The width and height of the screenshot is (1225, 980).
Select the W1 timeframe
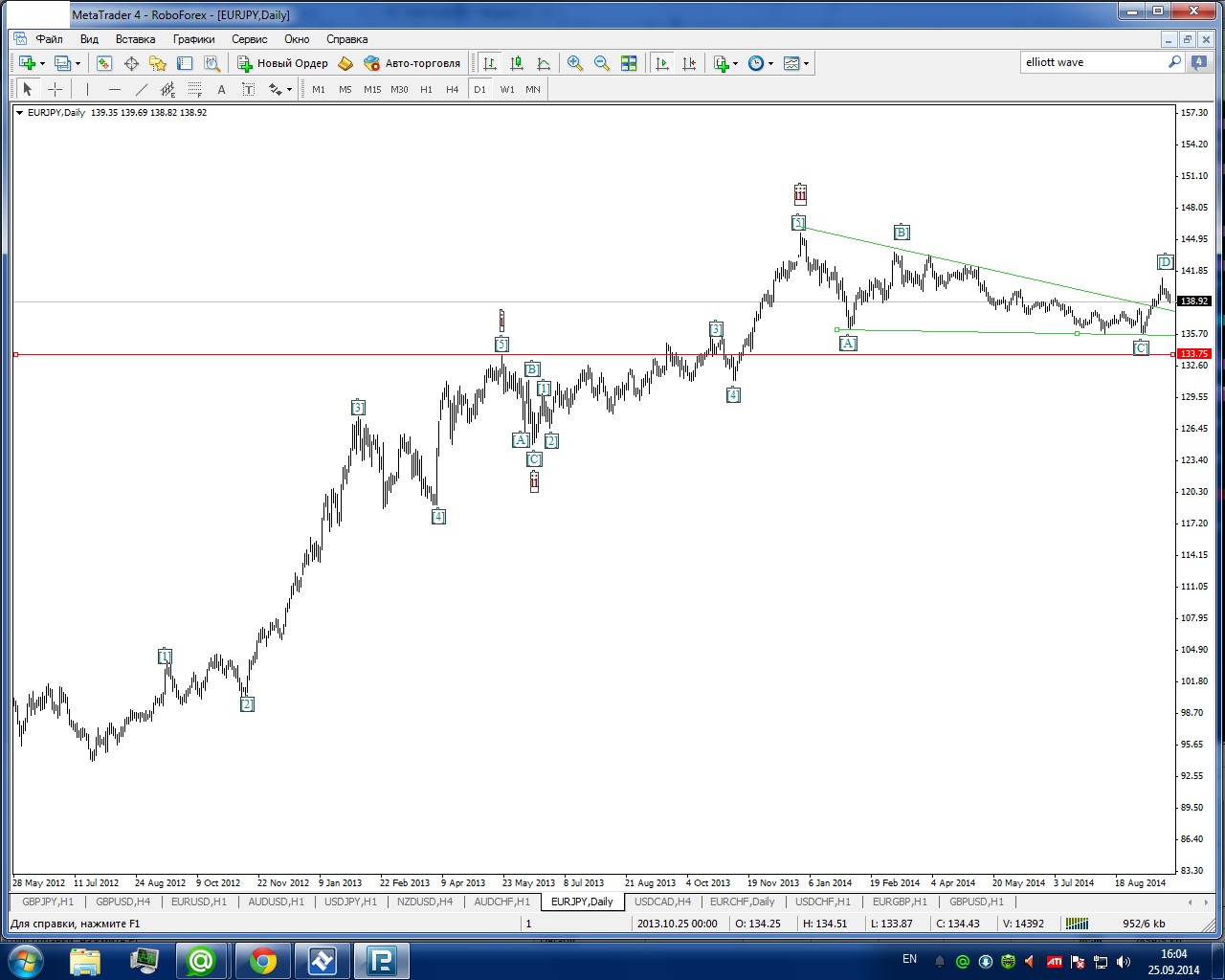pyautogui.click(x=506, y=89)
